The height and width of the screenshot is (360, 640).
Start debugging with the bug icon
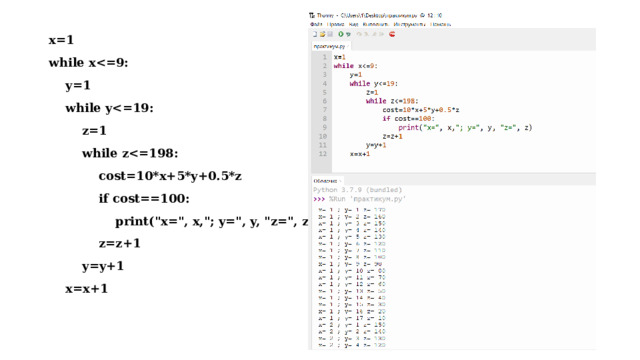click(x=348, y=34)
